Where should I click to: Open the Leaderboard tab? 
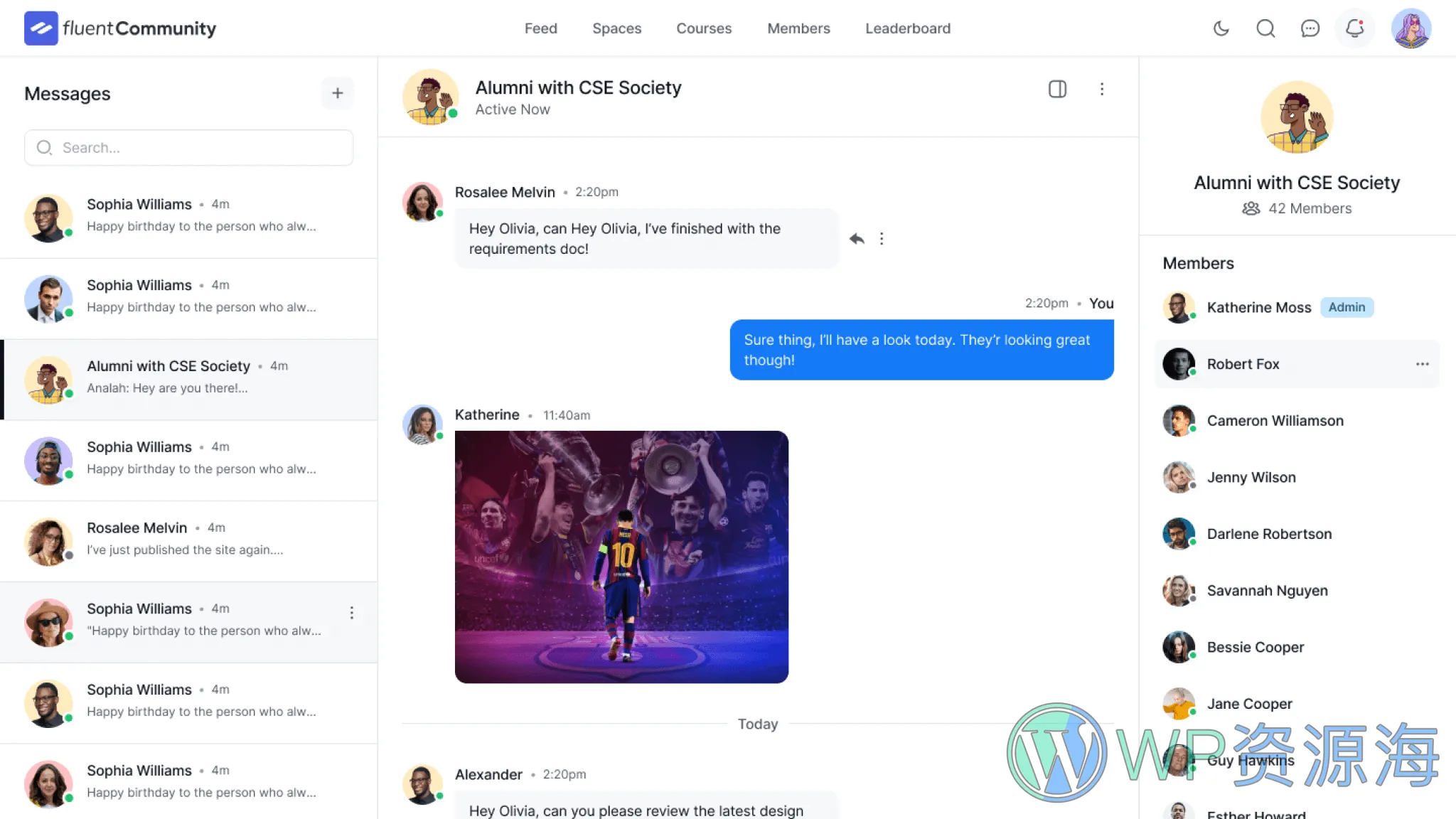click(x=908, y=28)
